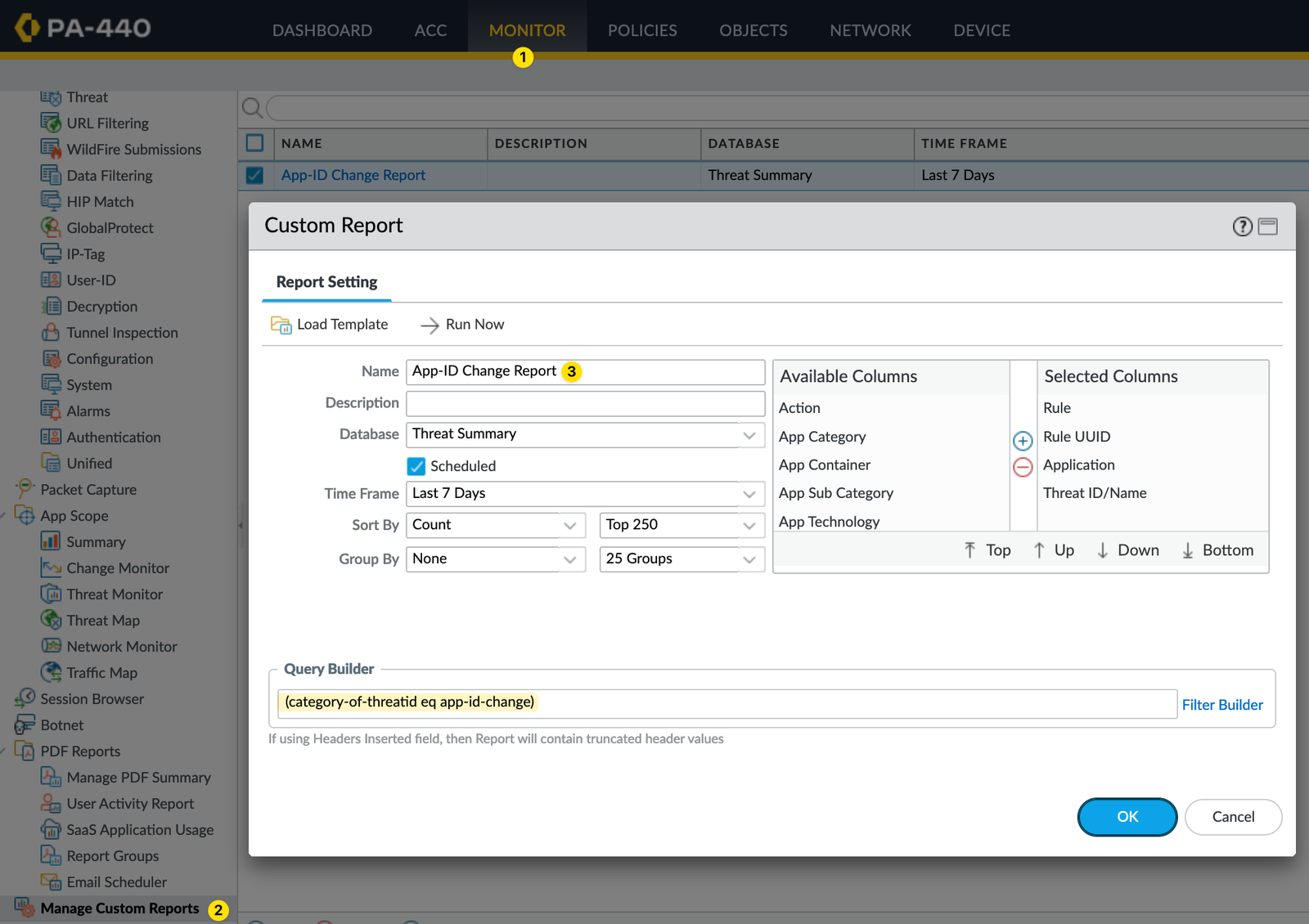Viewport: 1309px width, 924px height.
Task: Click inside the Description field
Action: click(585, 403)
